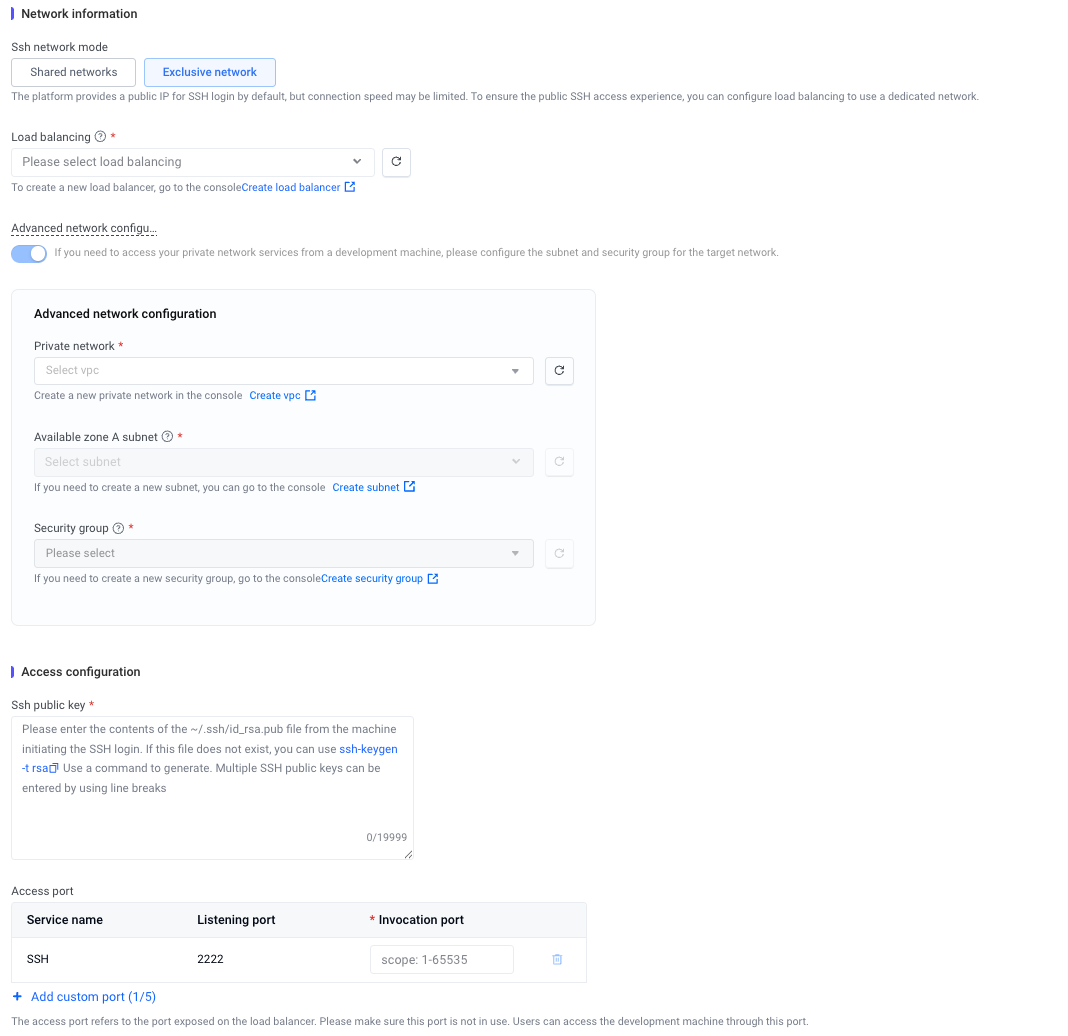Click external link icon beside Create vpc
The image size is (1068, 1036).
311,396
